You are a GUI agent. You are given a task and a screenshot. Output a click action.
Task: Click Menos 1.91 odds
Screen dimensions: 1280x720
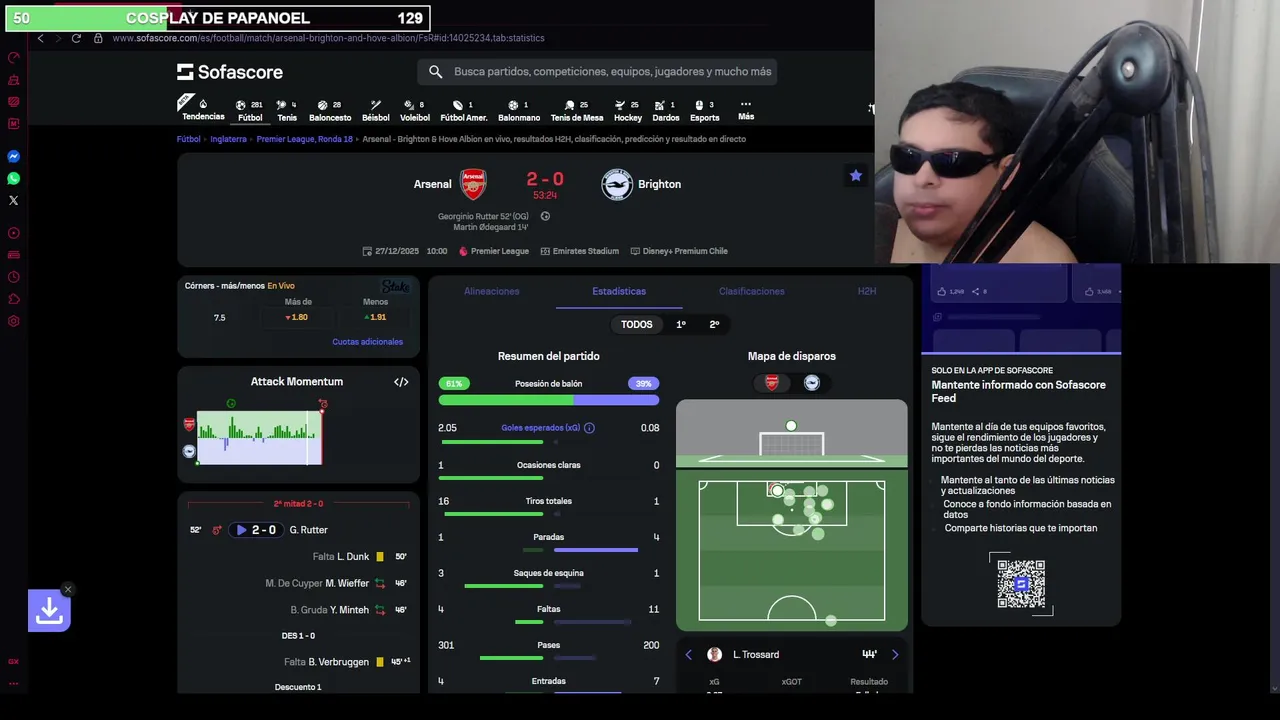coord(376,317)
